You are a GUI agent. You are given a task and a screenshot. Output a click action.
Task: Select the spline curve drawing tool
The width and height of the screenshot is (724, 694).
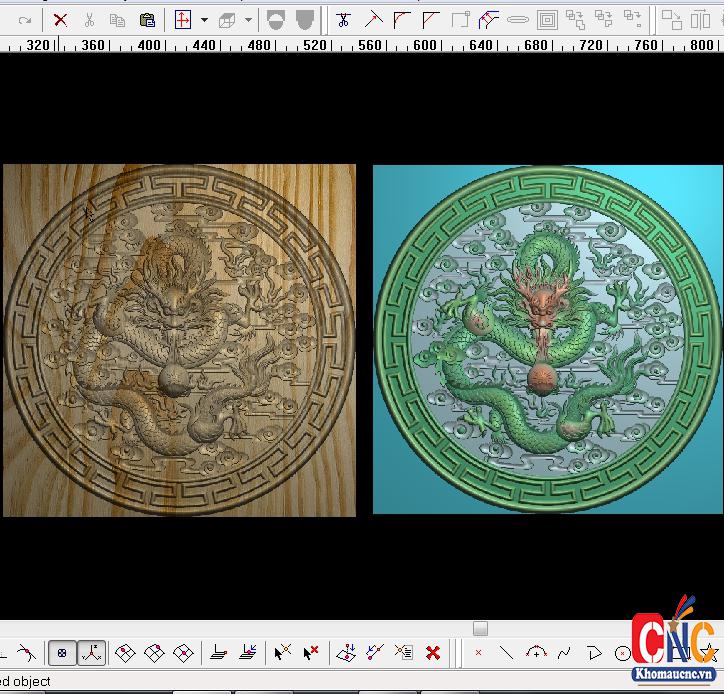click(x=565, y=653)
